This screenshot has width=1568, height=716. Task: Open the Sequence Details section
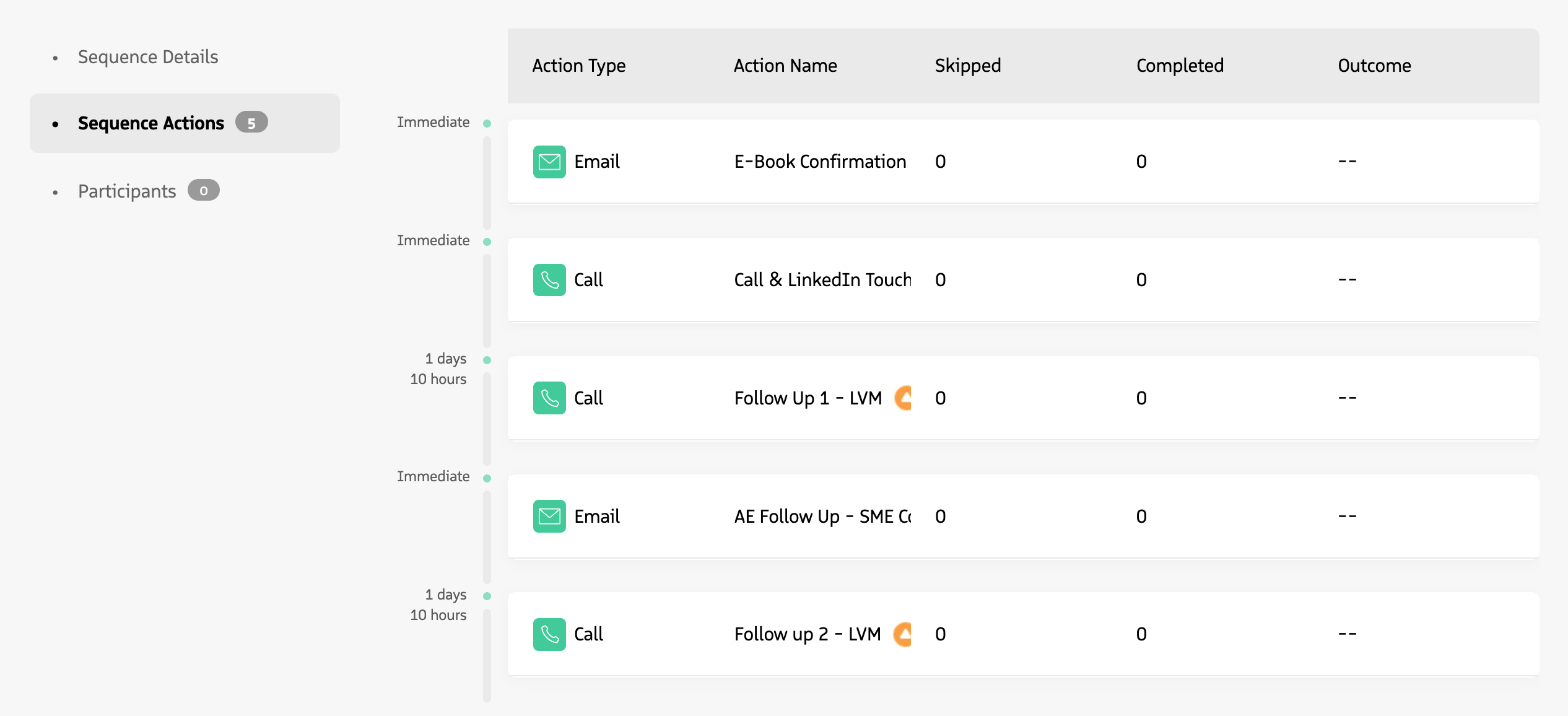click(148, 56)
